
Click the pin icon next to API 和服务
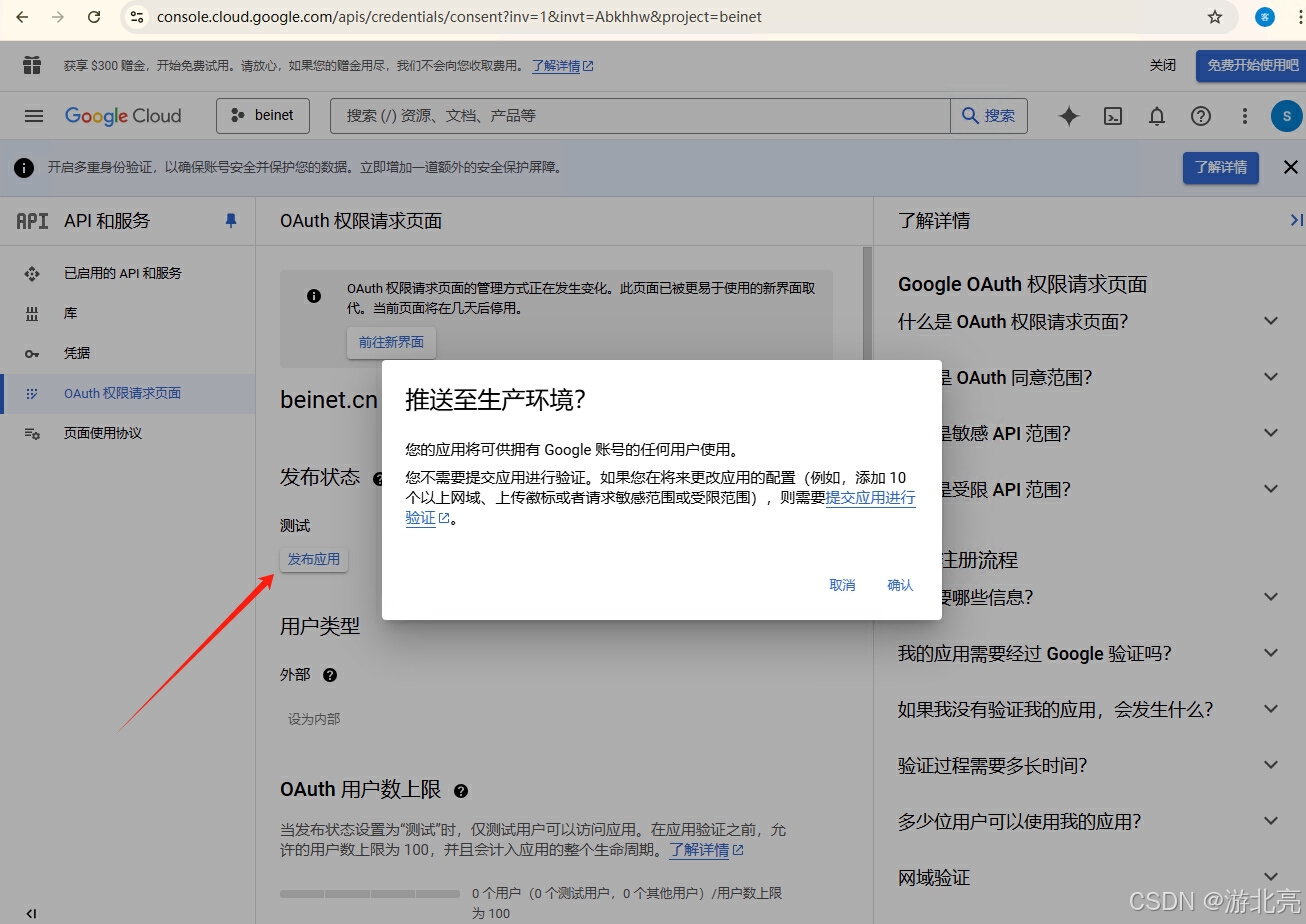tap(231, 220)
